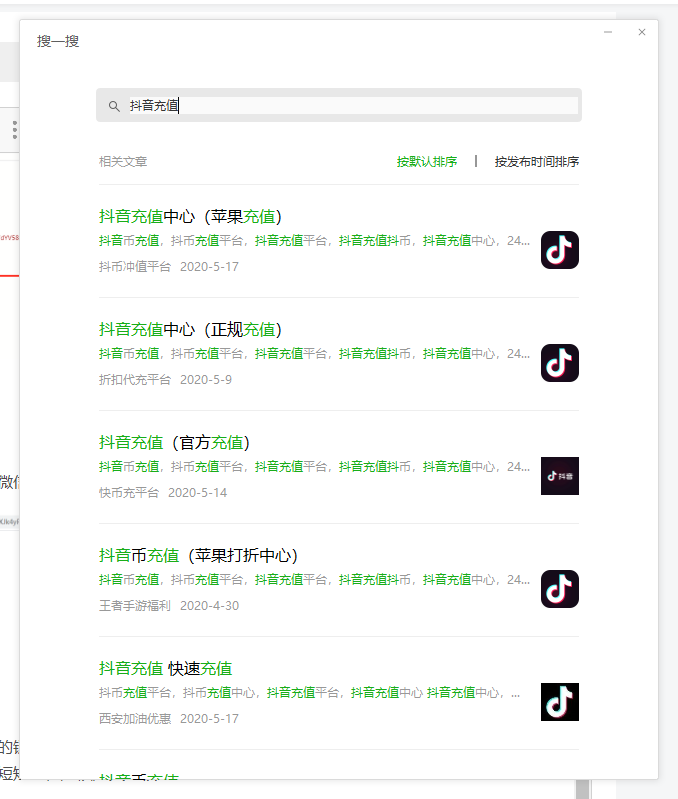Click TikTok thumbnail of 苹果打折中心 article
The image size is (678, 799).
coord(560,589)
